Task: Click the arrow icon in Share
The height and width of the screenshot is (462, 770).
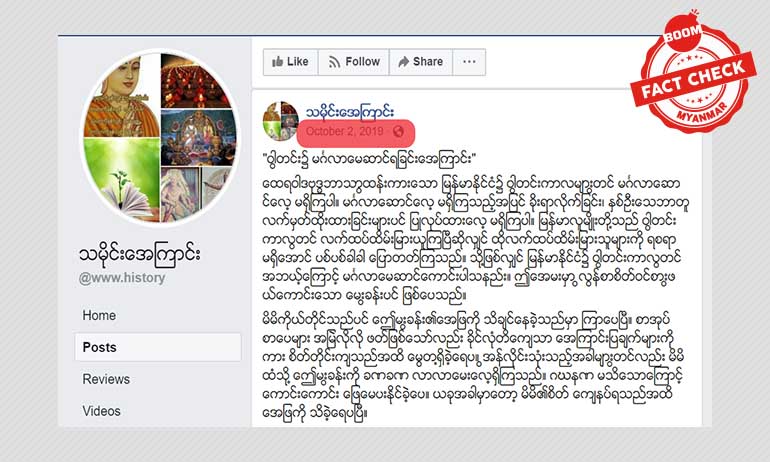Action: coord(404,61)
